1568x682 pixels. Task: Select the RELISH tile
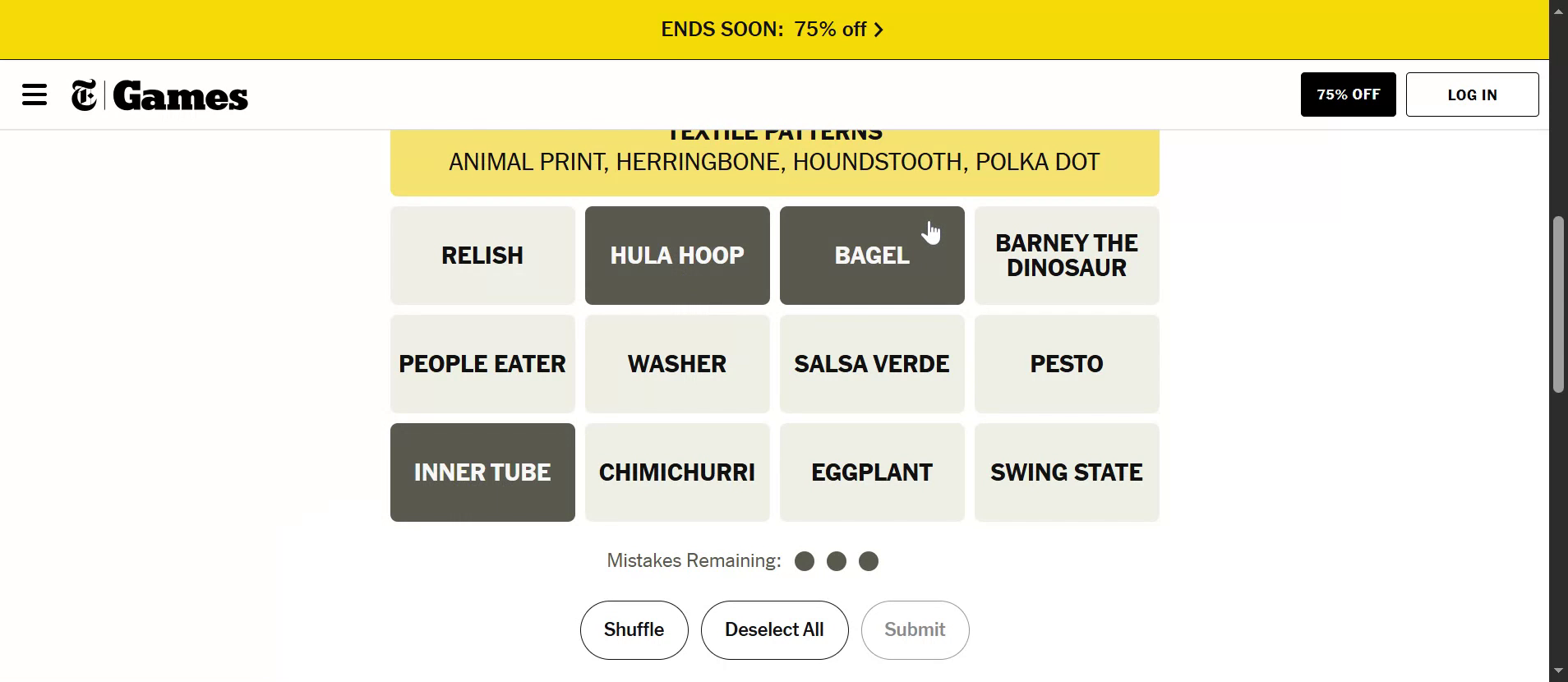(482, 256)
